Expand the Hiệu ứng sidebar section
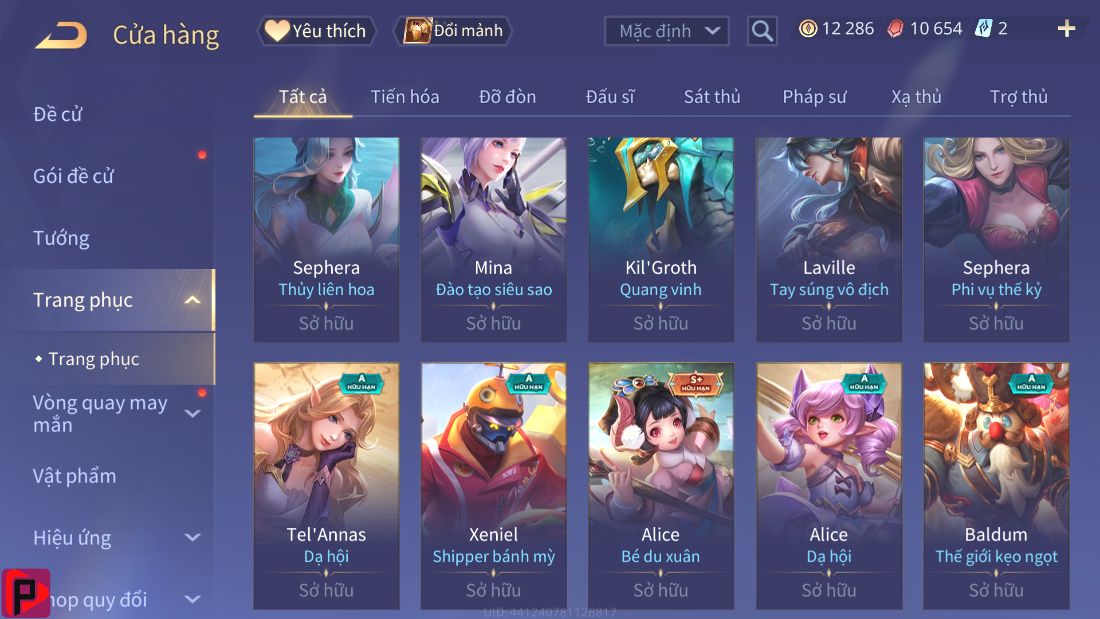 point(192,538)
